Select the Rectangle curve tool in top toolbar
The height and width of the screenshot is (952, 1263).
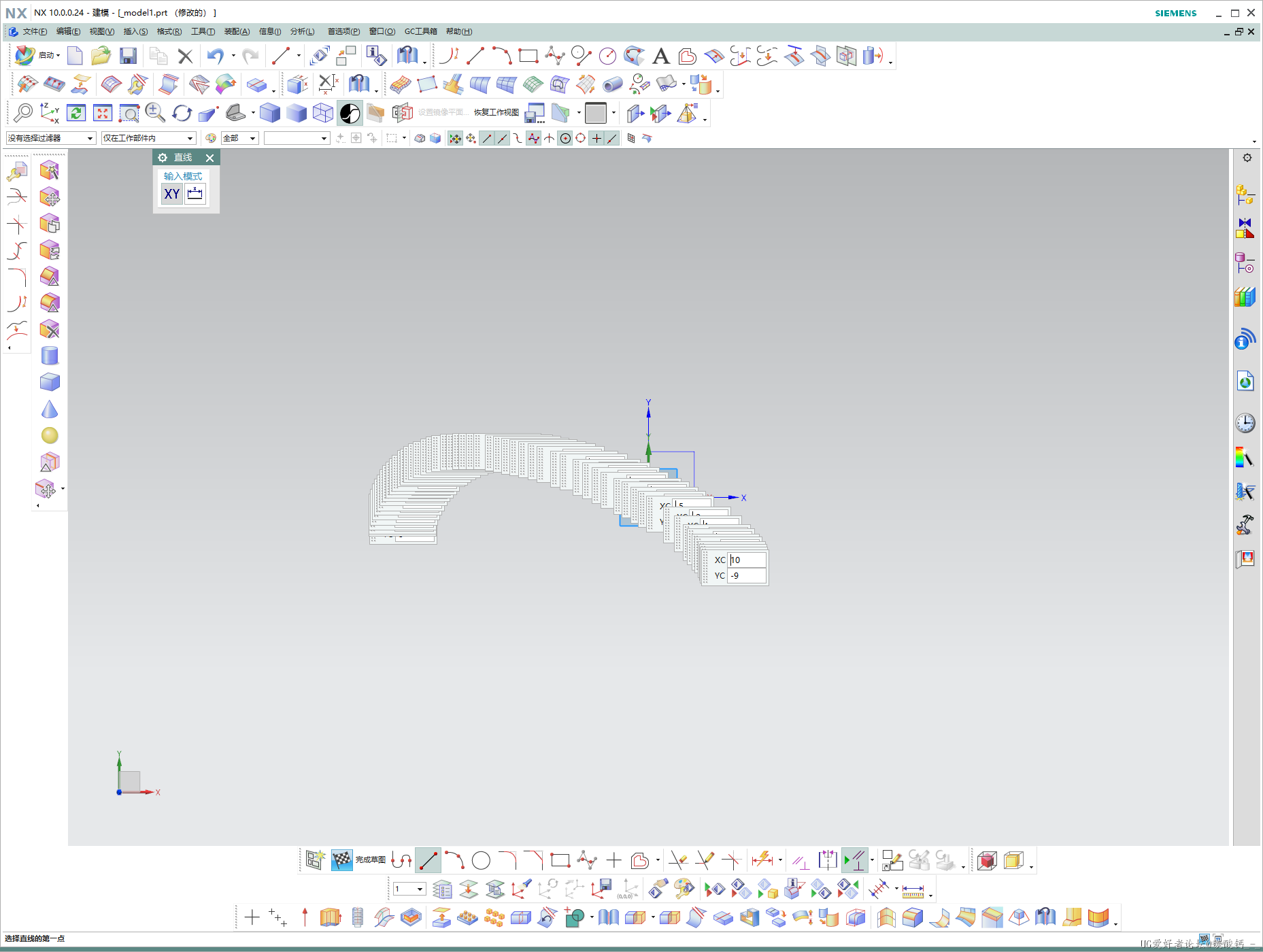click(x=528, y=56)
